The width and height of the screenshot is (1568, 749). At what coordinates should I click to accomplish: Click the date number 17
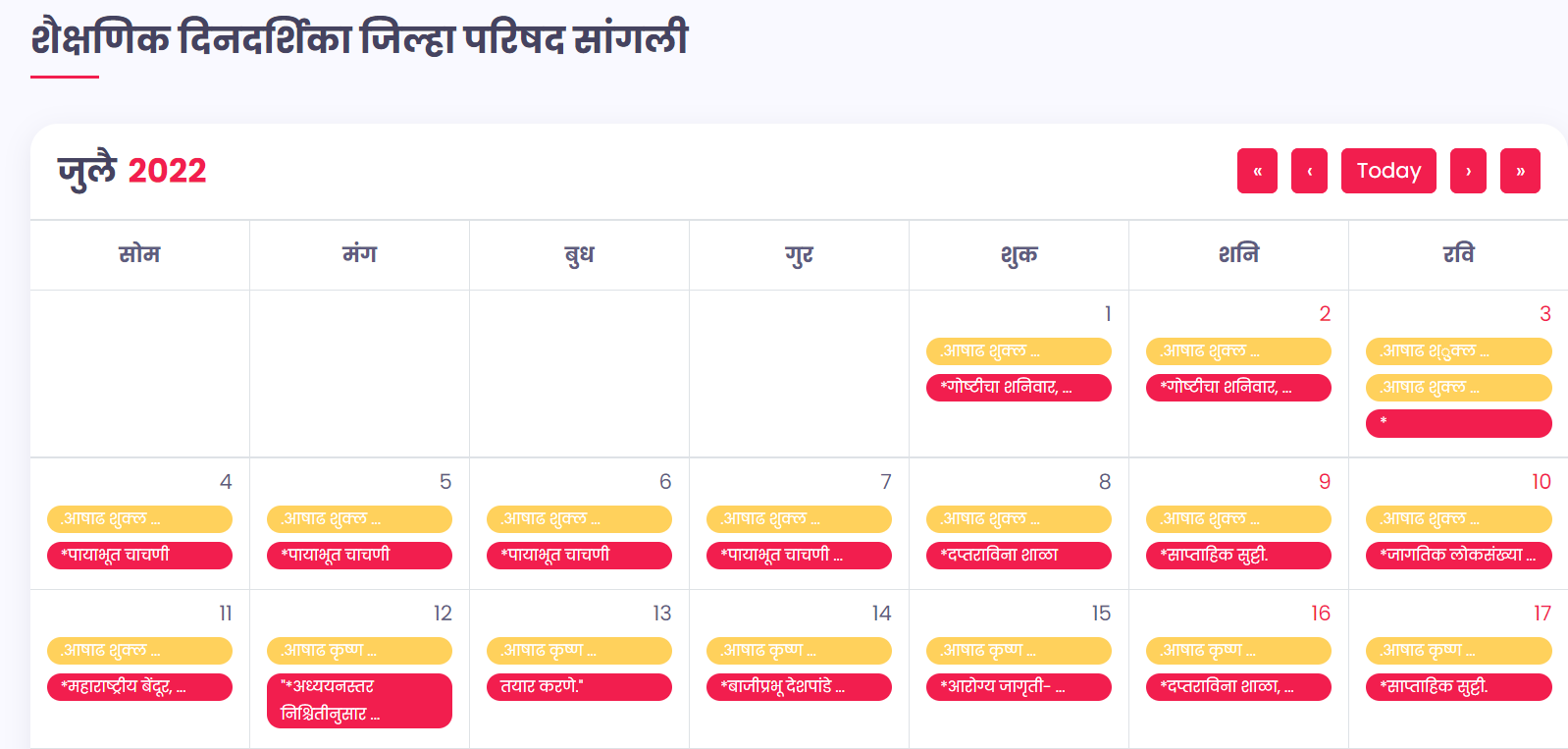1542,614
